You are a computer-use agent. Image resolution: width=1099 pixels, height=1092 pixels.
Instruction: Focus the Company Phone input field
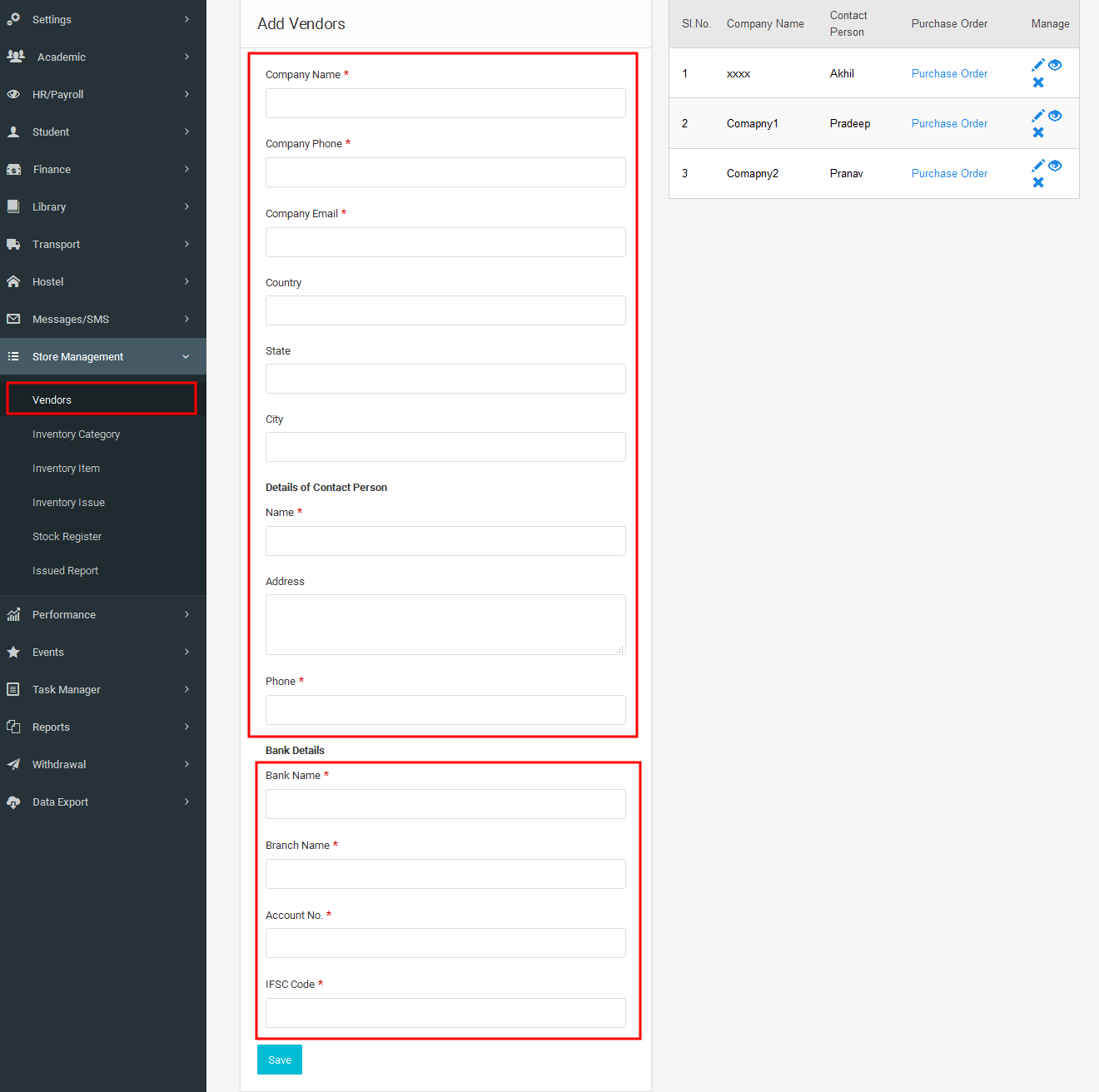tap(445, 172)
